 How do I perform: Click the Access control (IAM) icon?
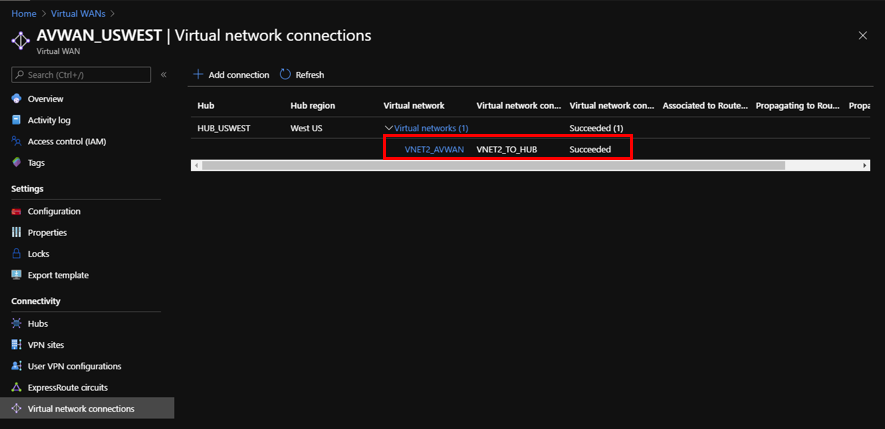click(16, 142)
